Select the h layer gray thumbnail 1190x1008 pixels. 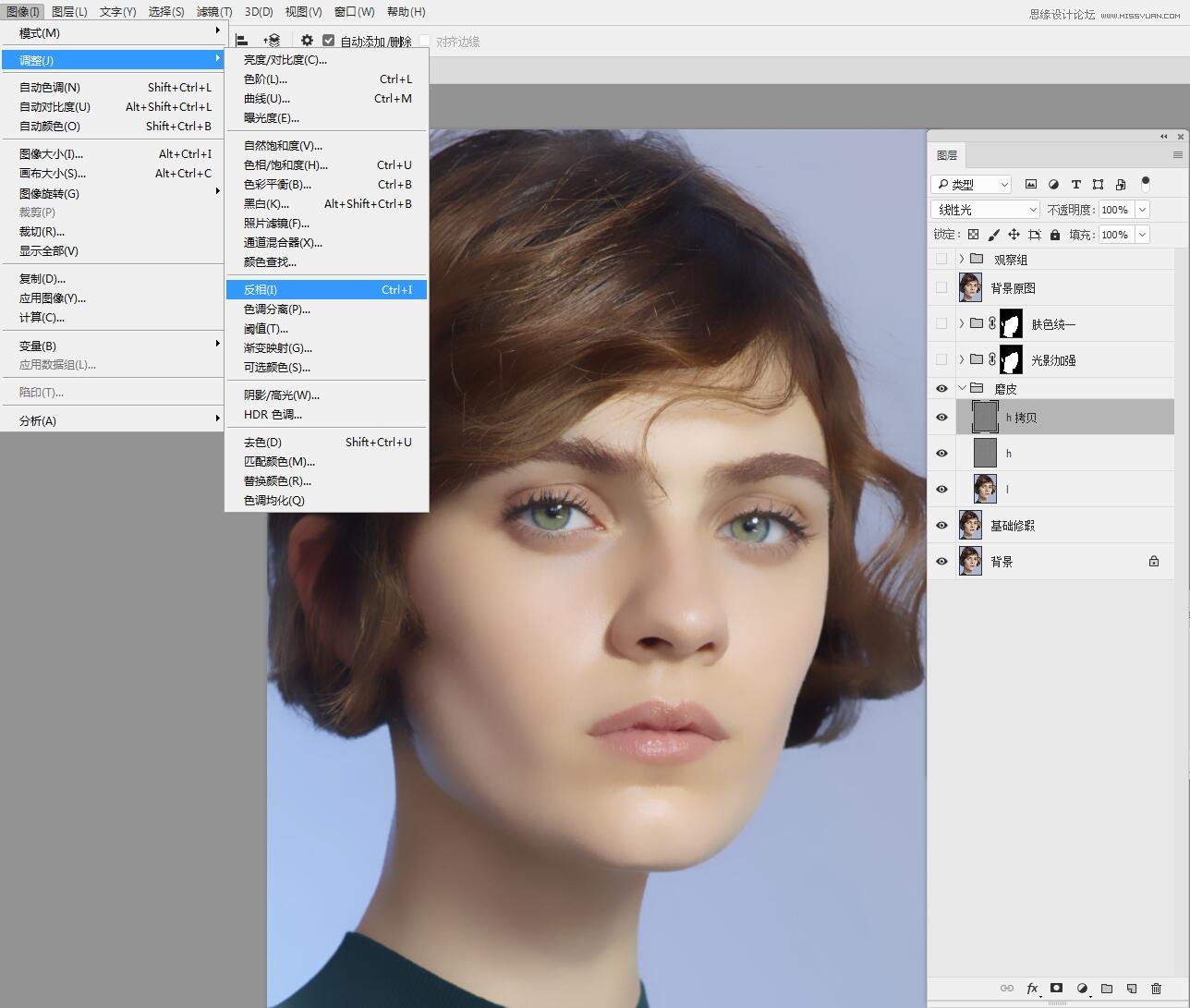986,453
